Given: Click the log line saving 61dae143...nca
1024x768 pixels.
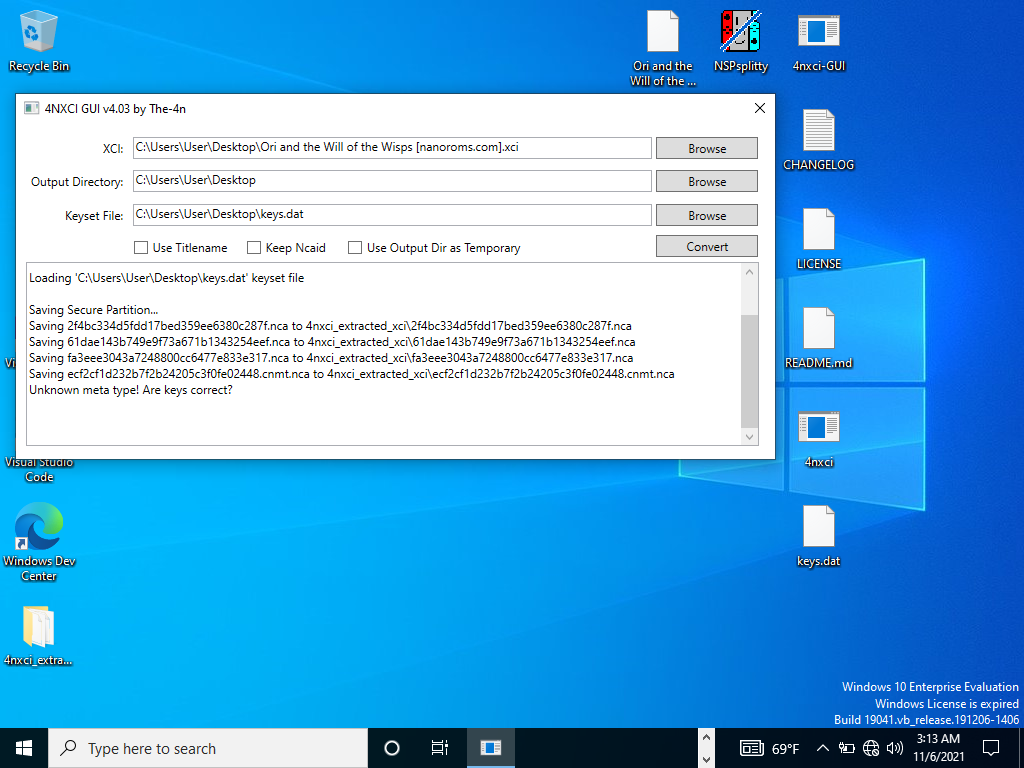Looking at the screenshot, I should 332,342.
